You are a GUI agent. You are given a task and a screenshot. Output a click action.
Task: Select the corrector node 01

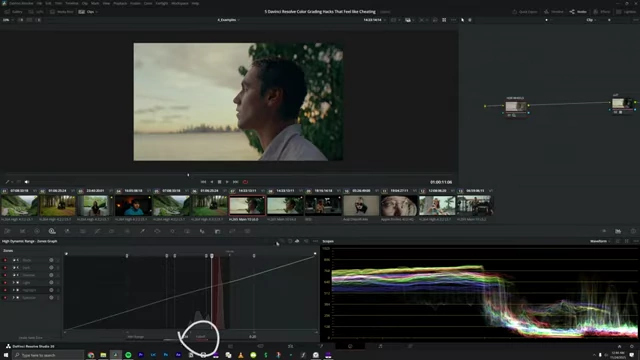pos(516,107)
